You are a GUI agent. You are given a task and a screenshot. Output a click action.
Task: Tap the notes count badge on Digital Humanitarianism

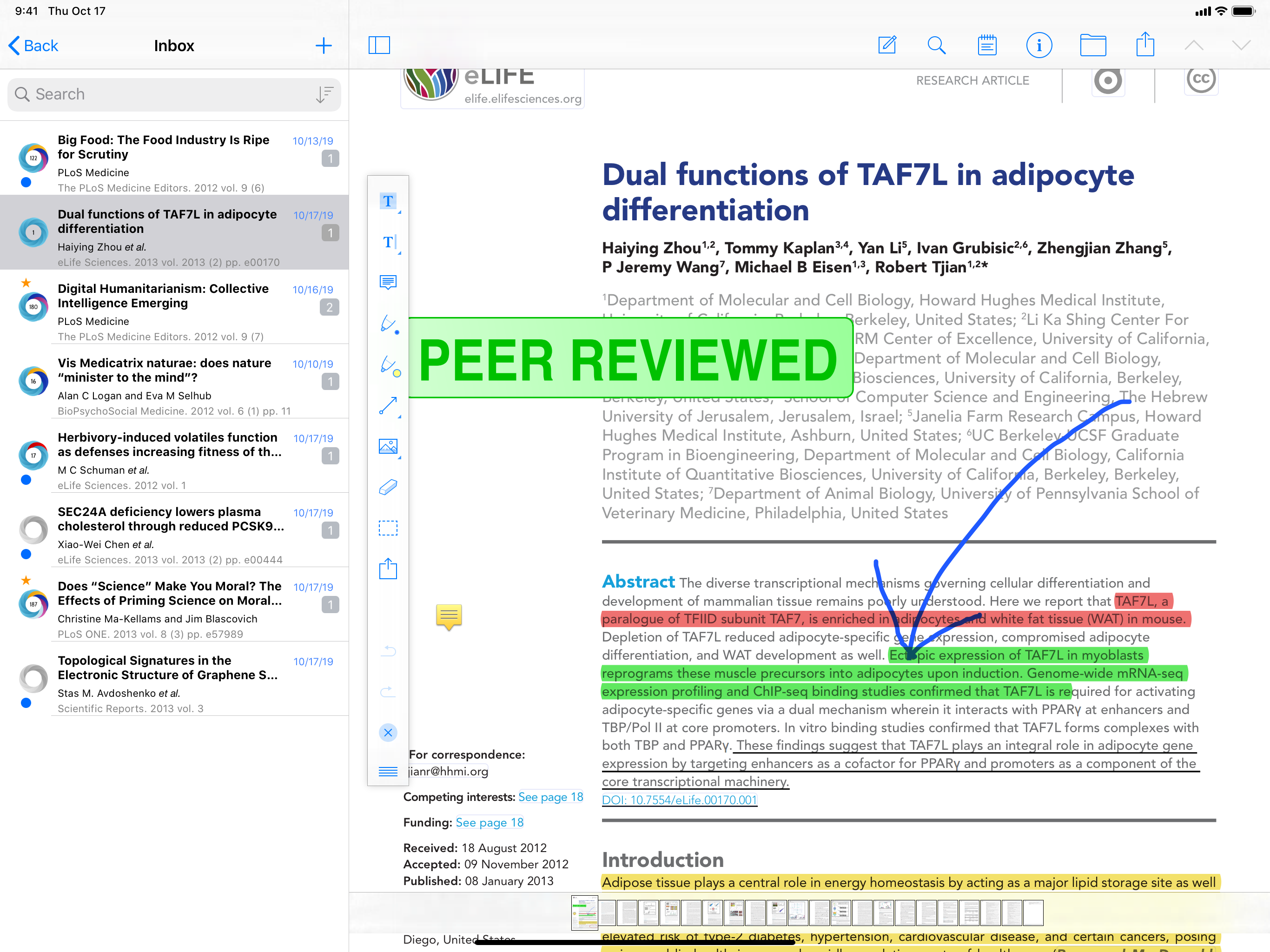[330, 307]
